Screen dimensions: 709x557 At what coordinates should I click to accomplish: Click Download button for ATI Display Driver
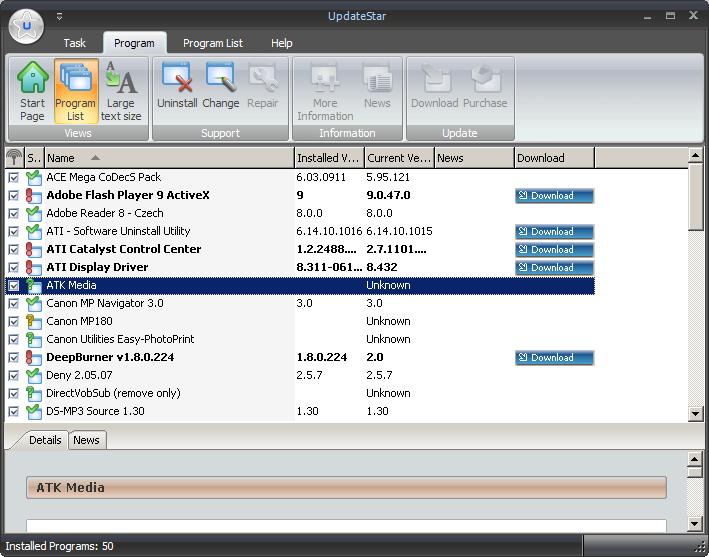(x=555, y=268)
